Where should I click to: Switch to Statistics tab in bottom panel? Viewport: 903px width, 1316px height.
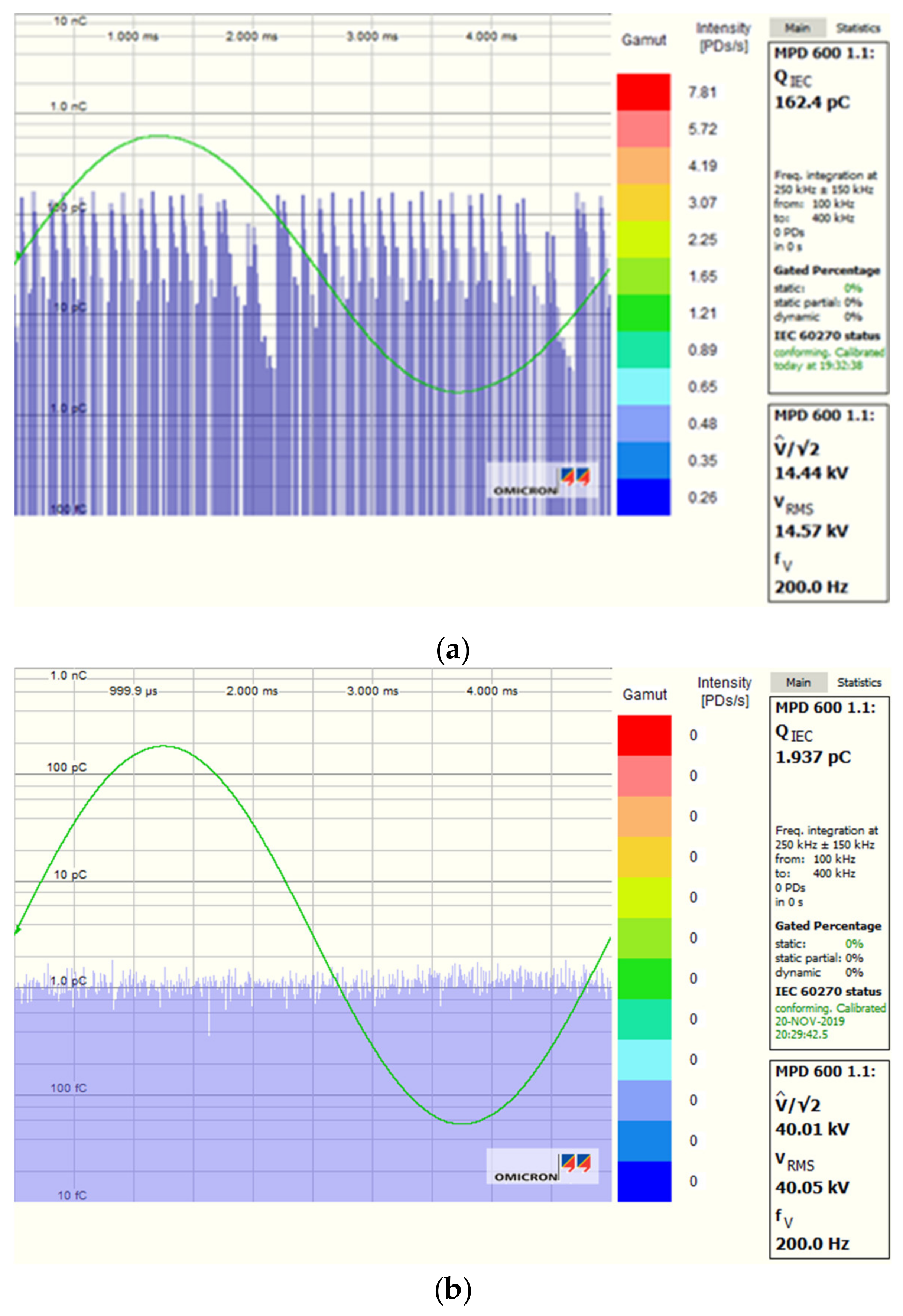pos(859,683)
